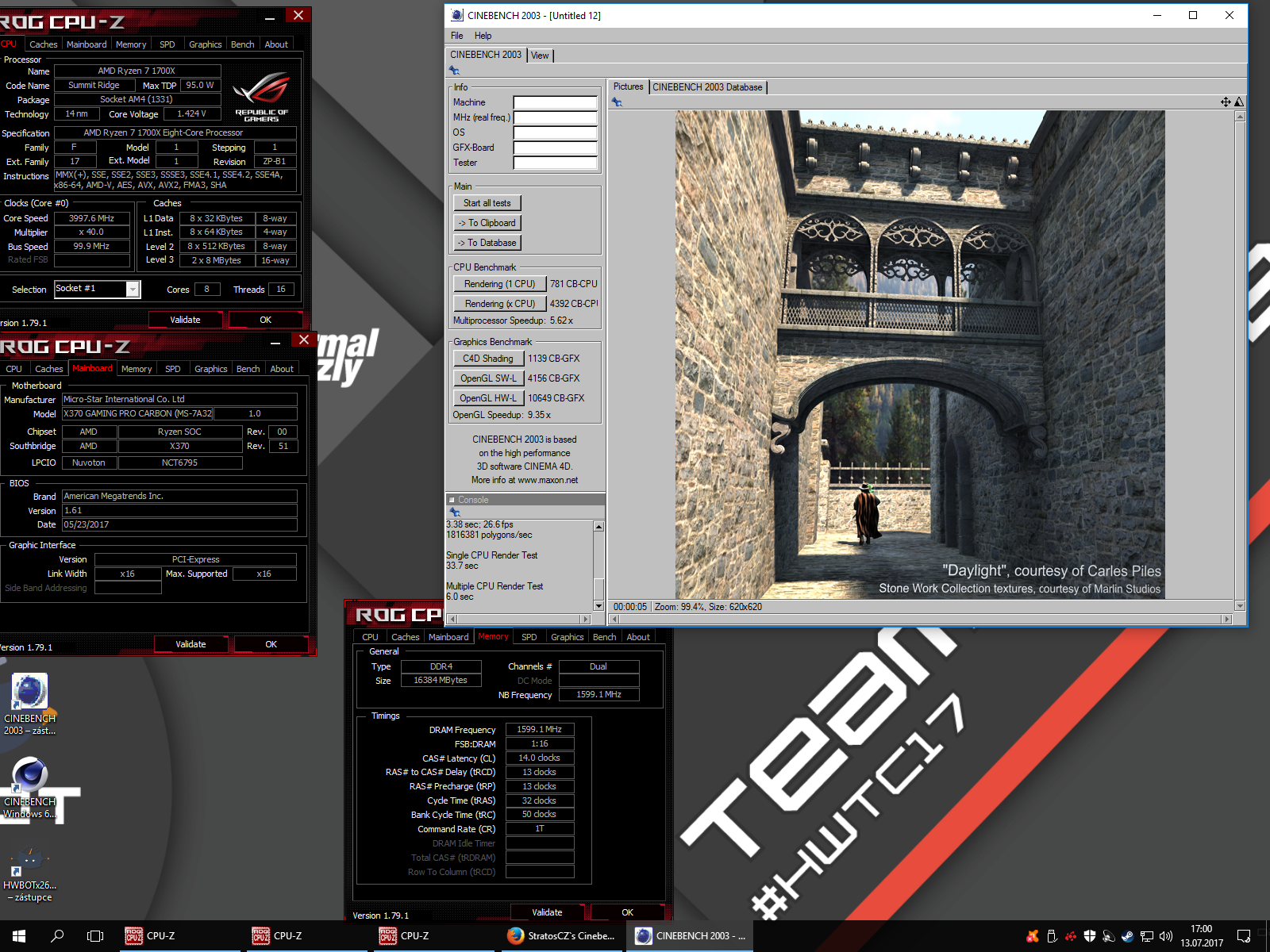Image resolution: width=1270 pixels, height=952 pixels.
Task: Open File menu in Cinebench
Action: point(456,36)
